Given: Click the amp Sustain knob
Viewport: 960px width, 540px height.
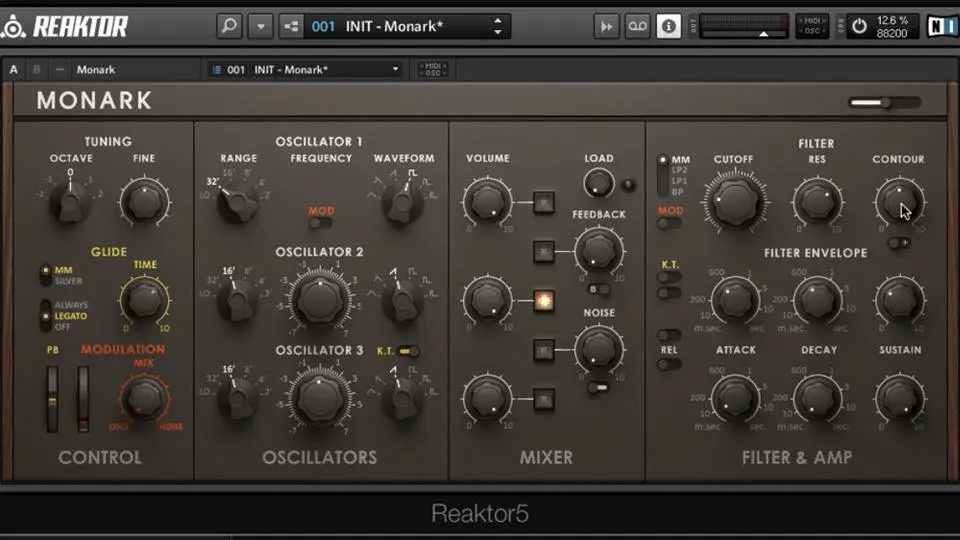Looking at the screenshot, I should pos(899,399).
